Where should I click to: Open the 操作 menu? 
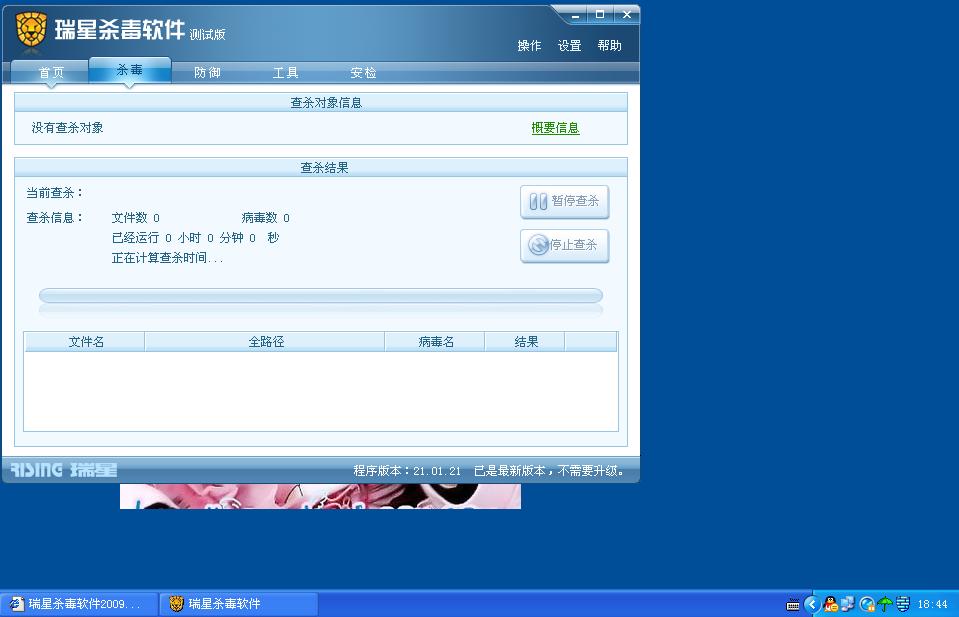[x=529, y=46]
